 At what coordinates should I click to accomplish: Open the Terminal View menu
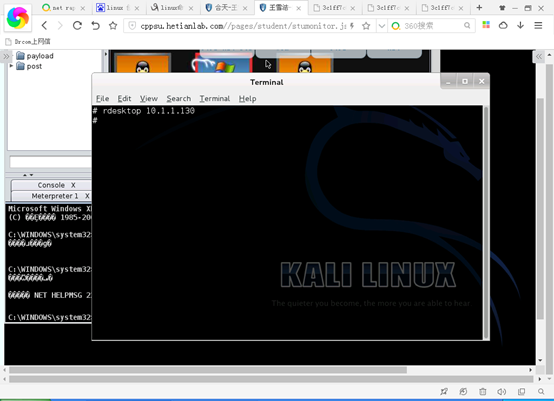tap(148, 99)
